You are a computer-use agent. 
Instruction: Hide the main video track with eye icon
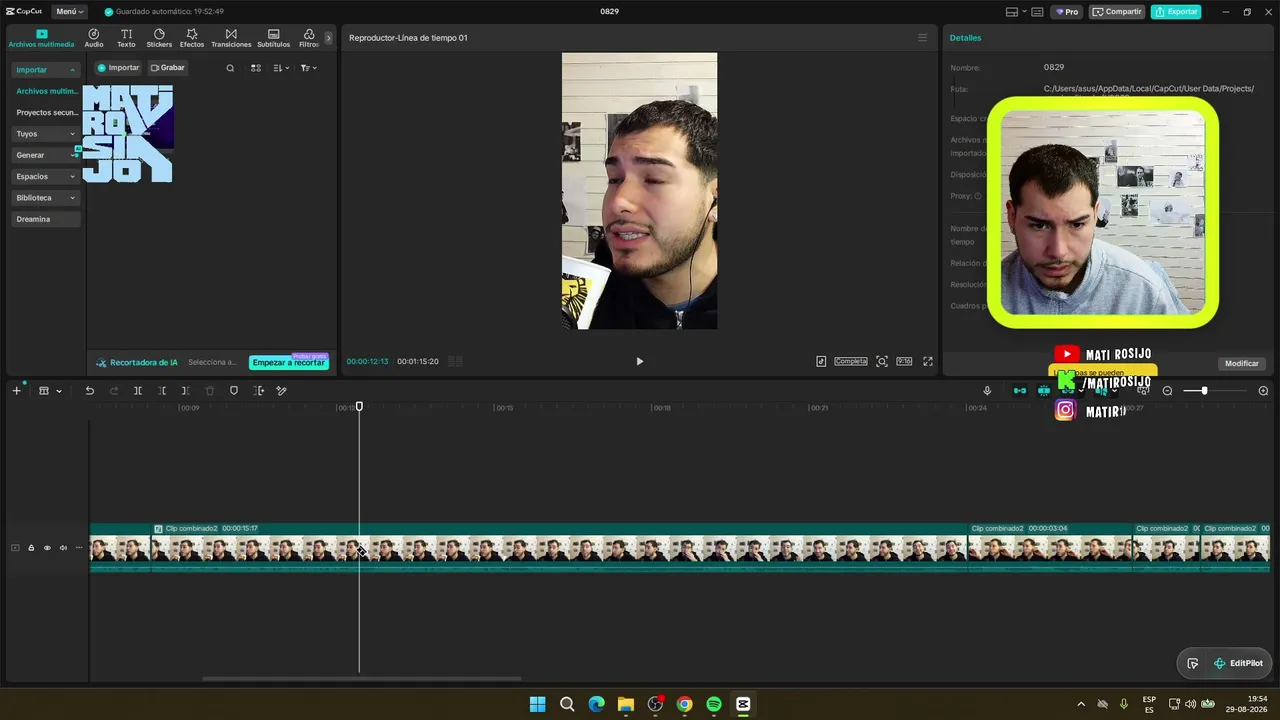47,548
